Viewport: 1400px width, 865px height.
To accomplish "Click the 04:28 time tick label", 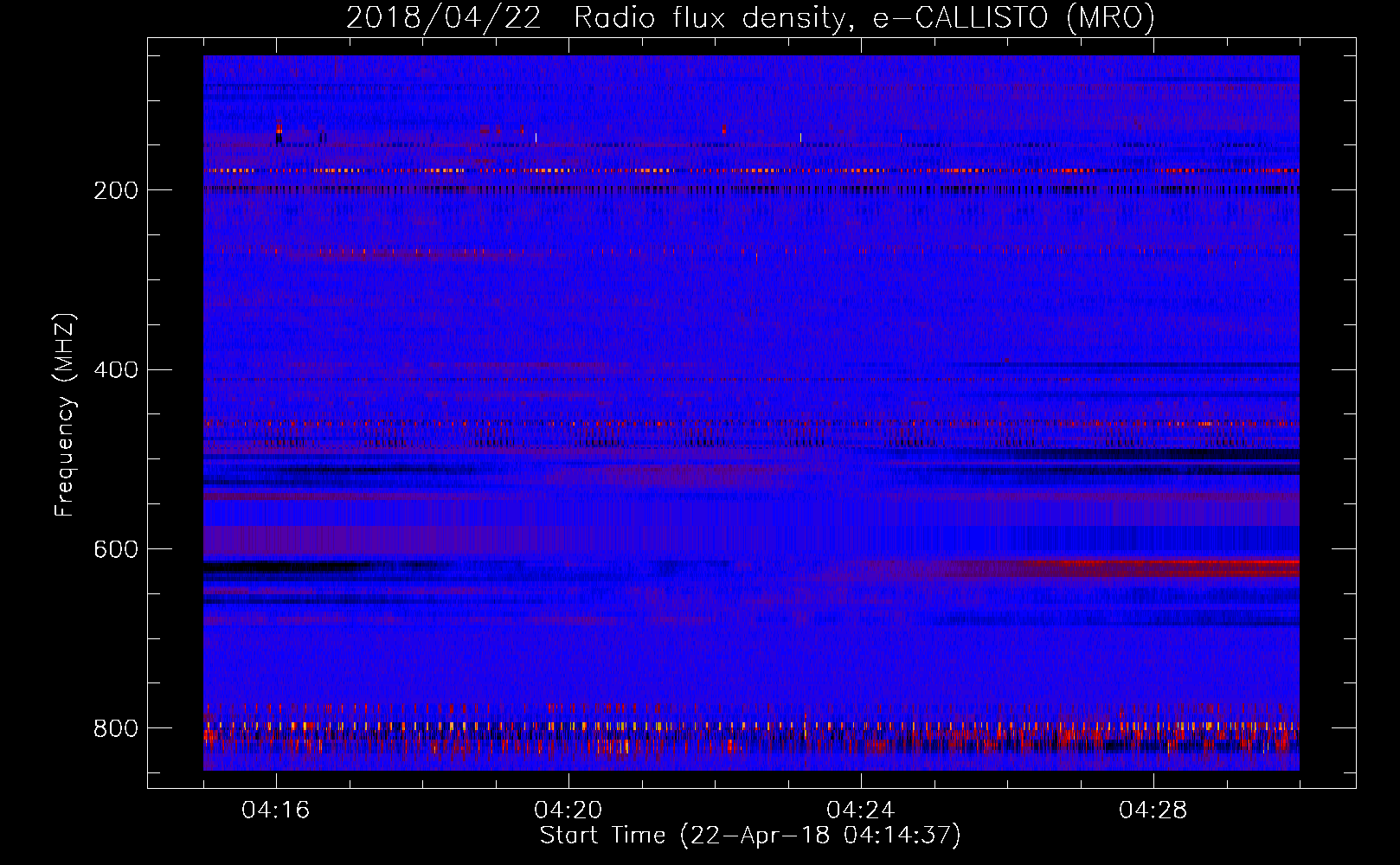I will pyautogui.click(x=1153, y=810).
